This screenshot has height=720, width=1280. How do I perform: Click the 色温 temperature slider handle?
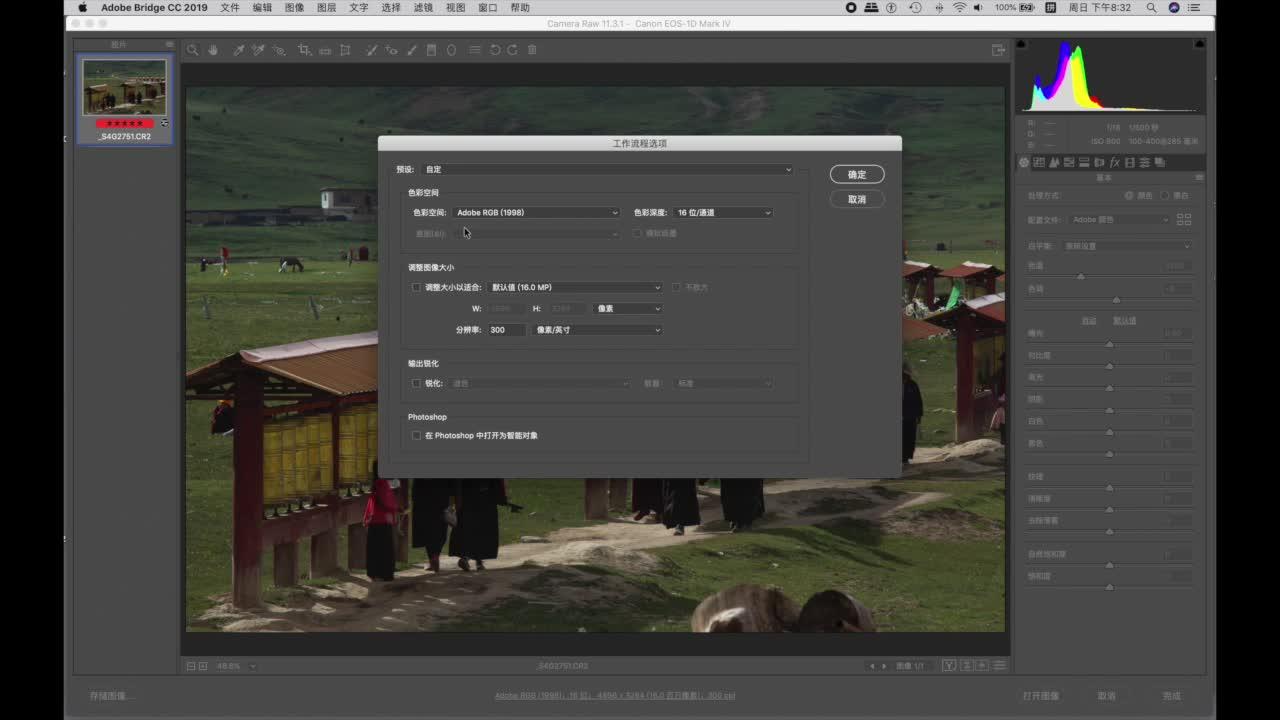click(x=1080, y=276)
